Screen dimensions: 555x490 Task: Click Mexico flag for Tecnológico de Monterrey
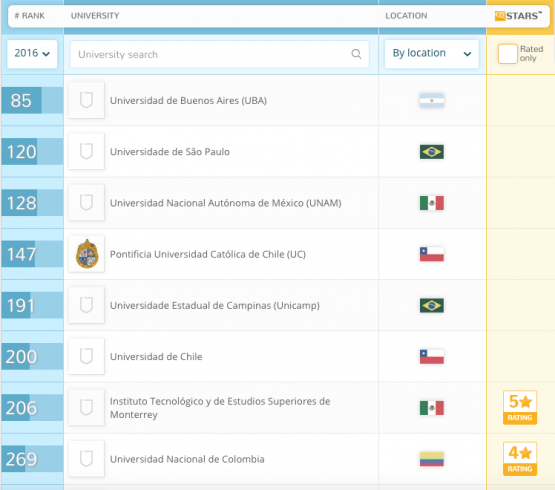coord(431,408)
